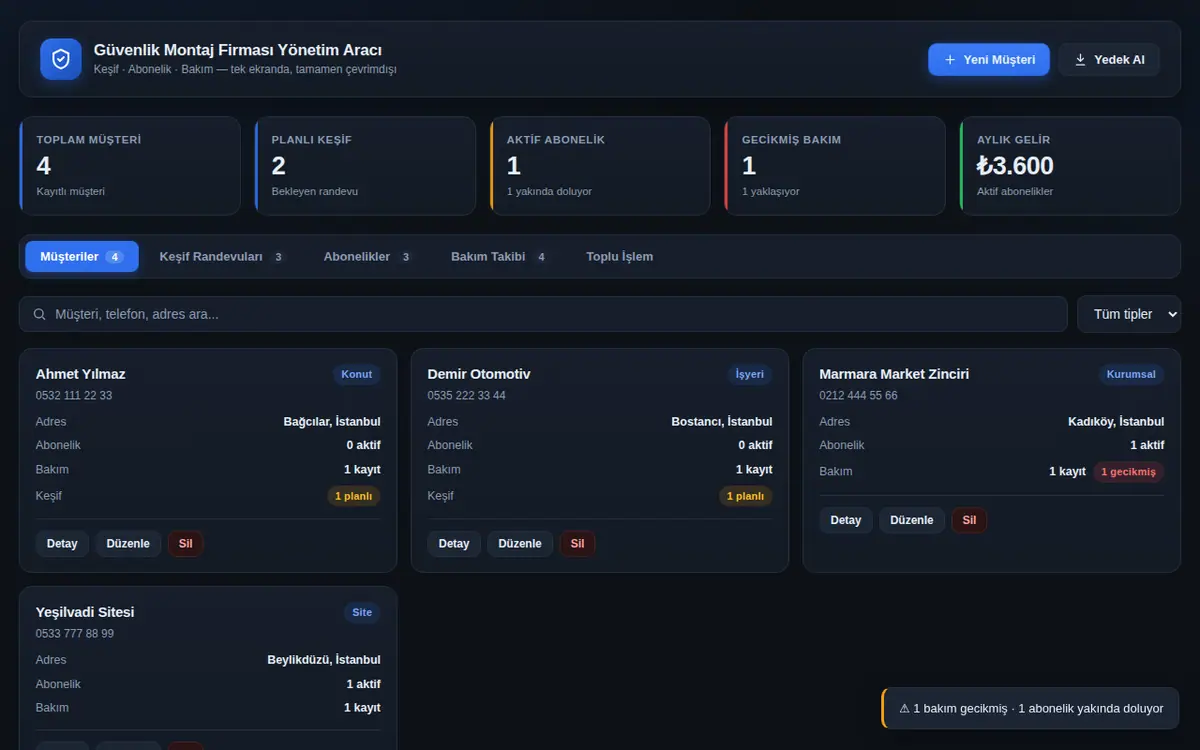The height and width of the screenshot is (750, 1200).
Task: Click the 1 gecikmiş maintenance badge
Action: click(x=1128, y=472)
